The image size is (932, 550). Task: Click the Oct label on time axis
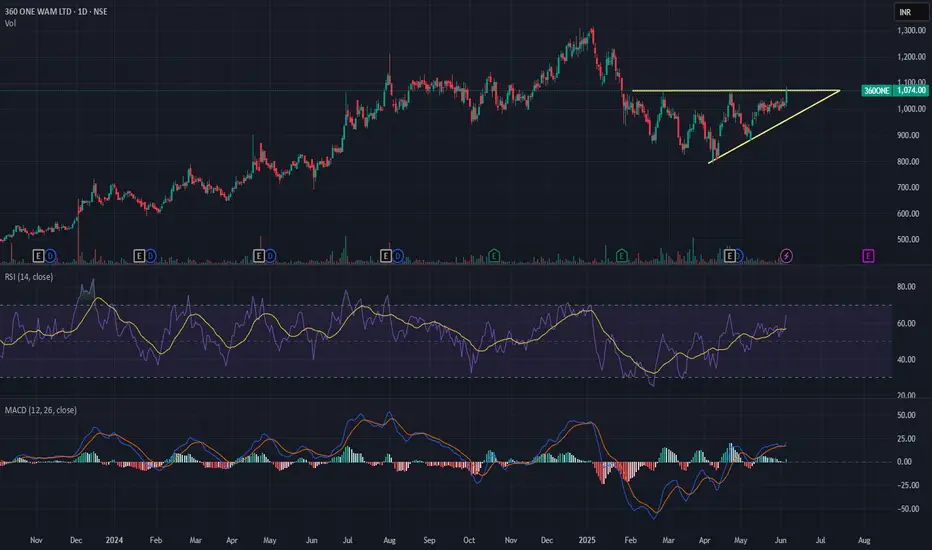[x=469, y=540]
